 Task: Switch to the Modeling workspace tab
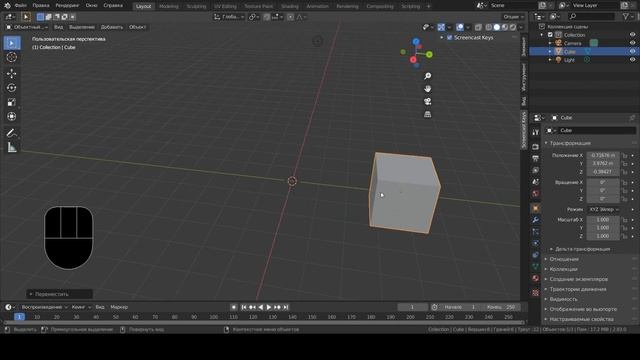(169, 6)
